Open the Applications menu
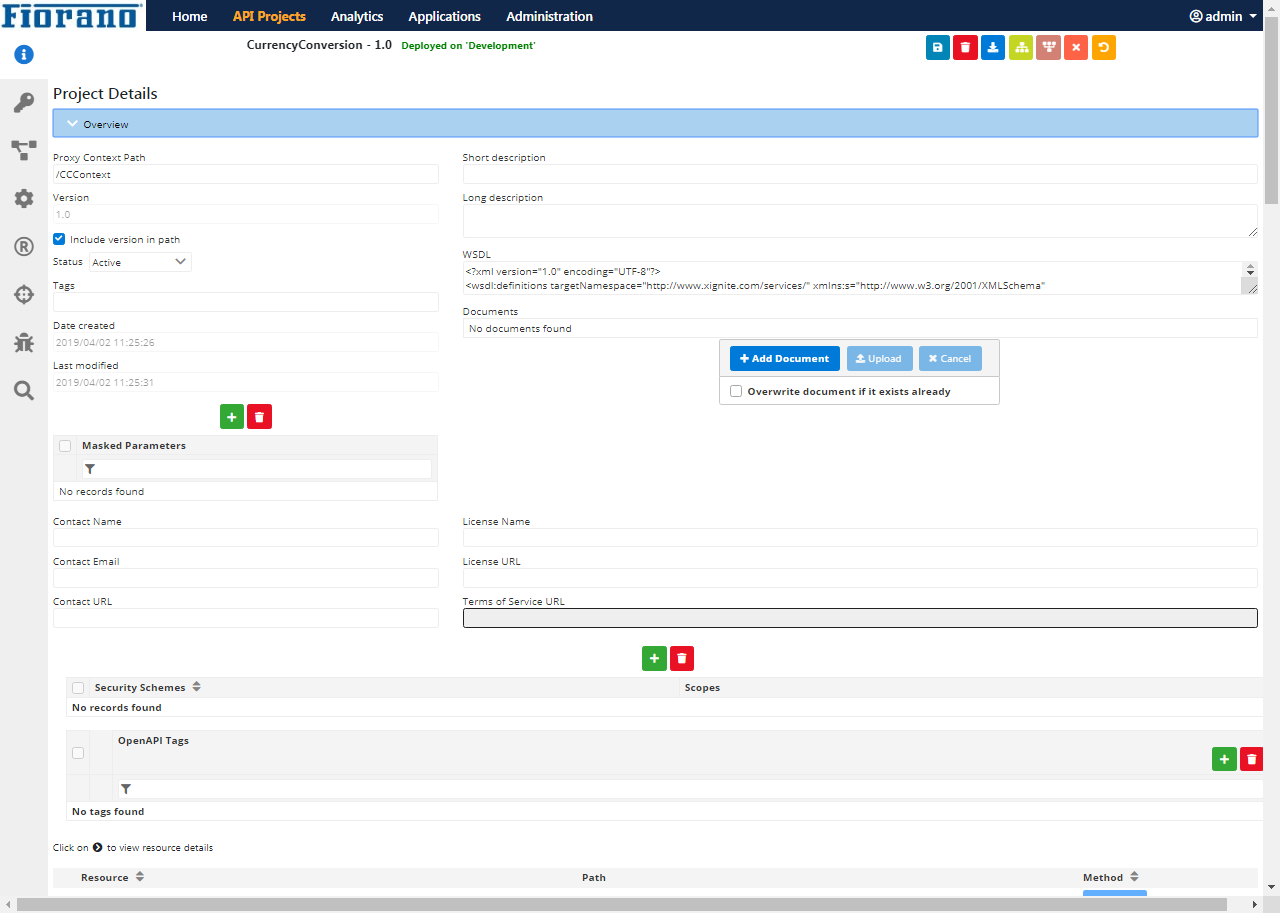Image resolution: width=1280 pixels, height=913 pixels. pyautogui.click(x=445, y=16)
